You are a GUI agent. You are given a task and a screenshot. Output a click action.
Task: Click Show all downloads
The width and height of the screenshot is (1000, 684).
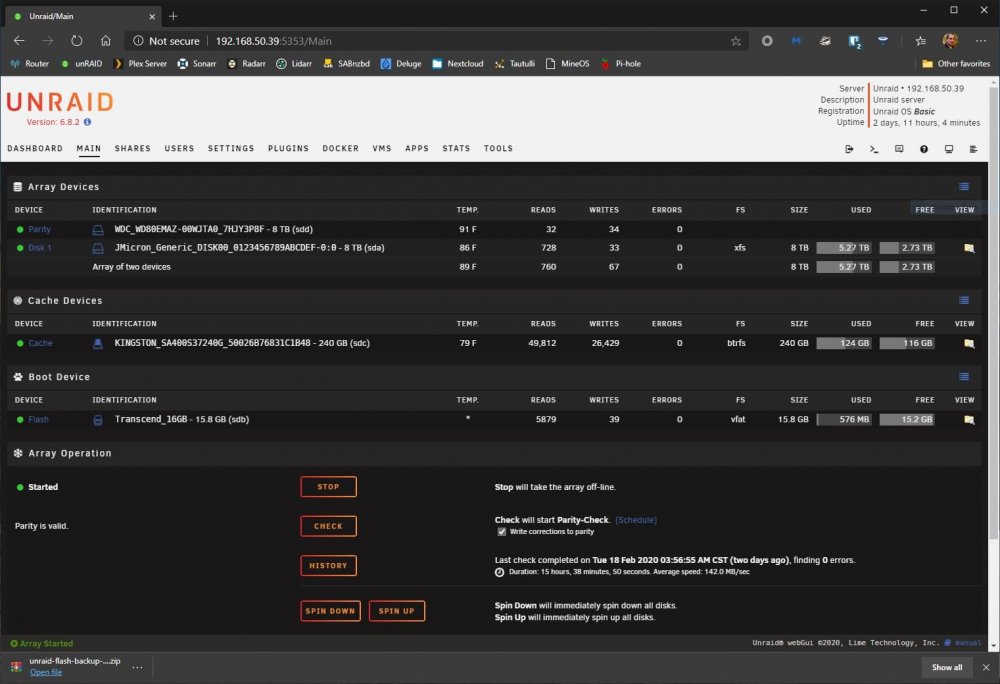[x=947, y=667]
